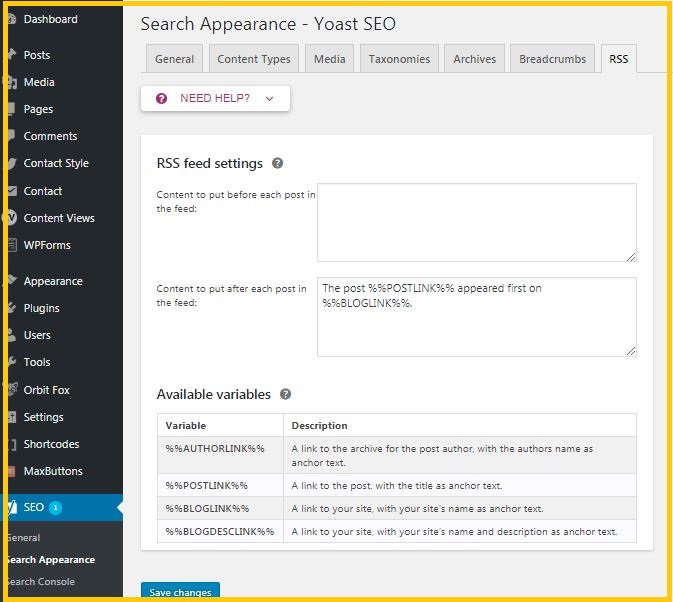Click the Save changes button
Image resolution: width=673 pixels, height=602 pixels.
(x=180, y=591)
